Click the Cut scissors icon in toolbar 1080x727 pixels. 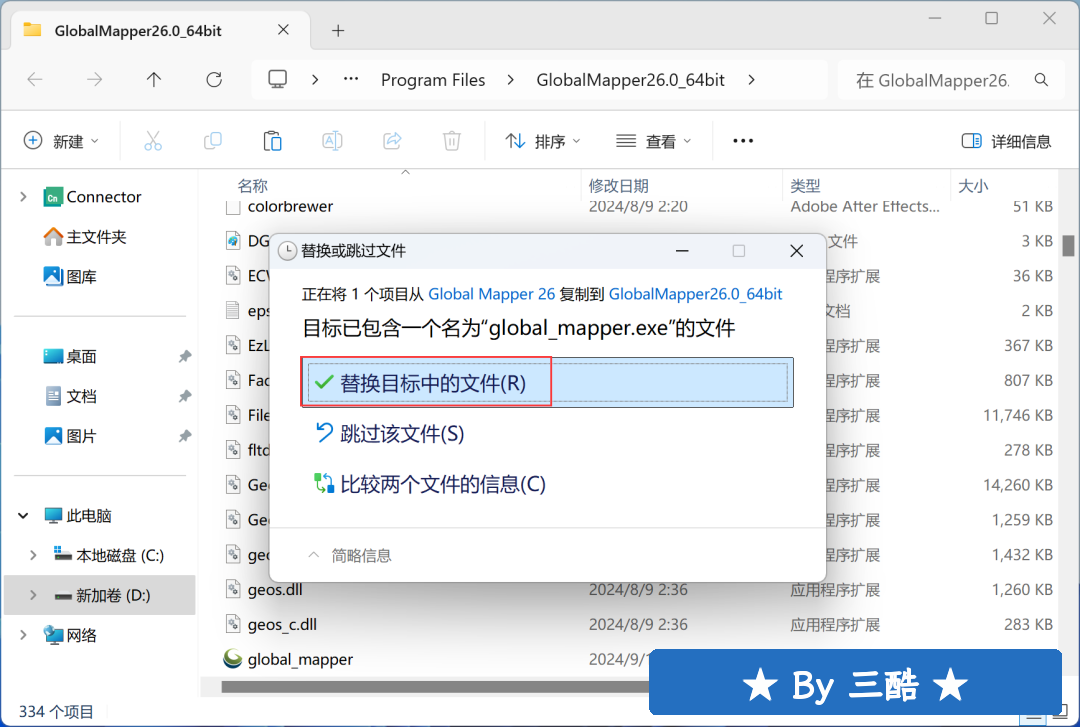[153, 141]
